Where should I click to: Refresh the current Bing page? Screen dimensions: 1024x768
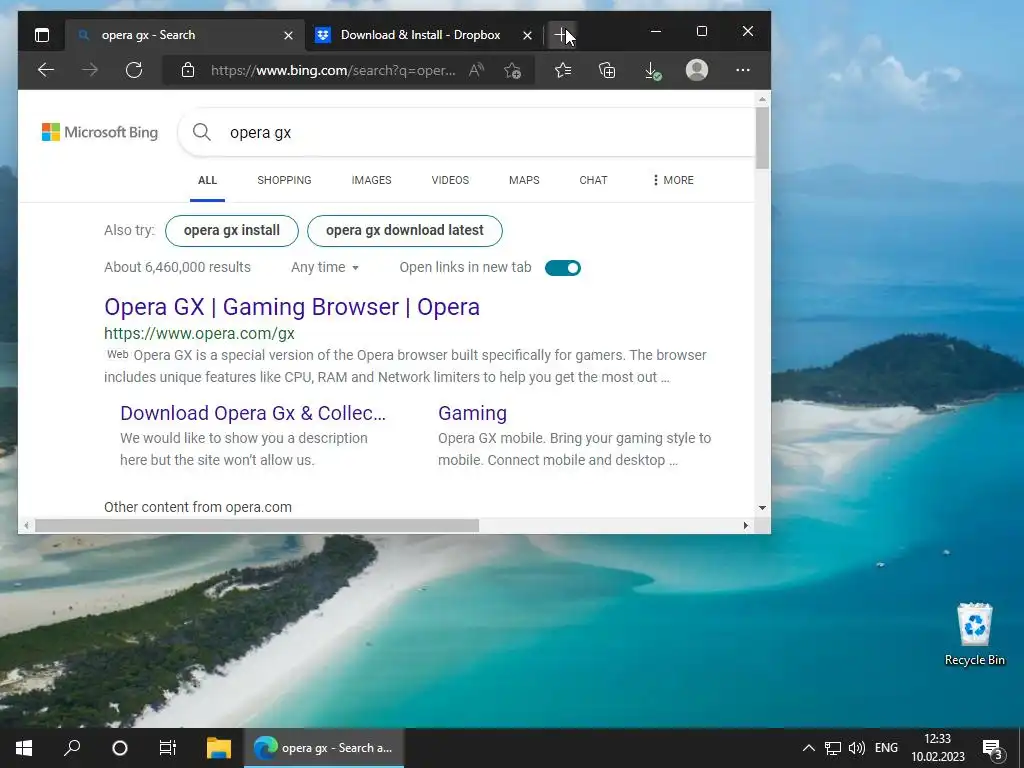134,70
